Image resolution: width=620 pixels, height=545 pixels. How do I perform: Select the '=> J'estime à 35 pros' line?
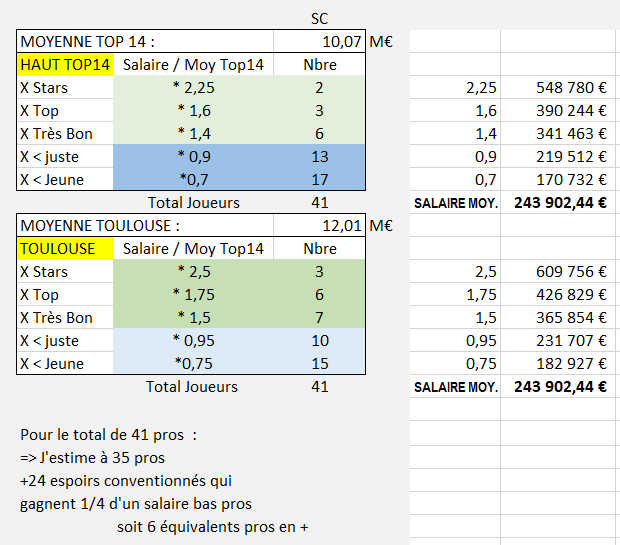(x=92, y=458)
